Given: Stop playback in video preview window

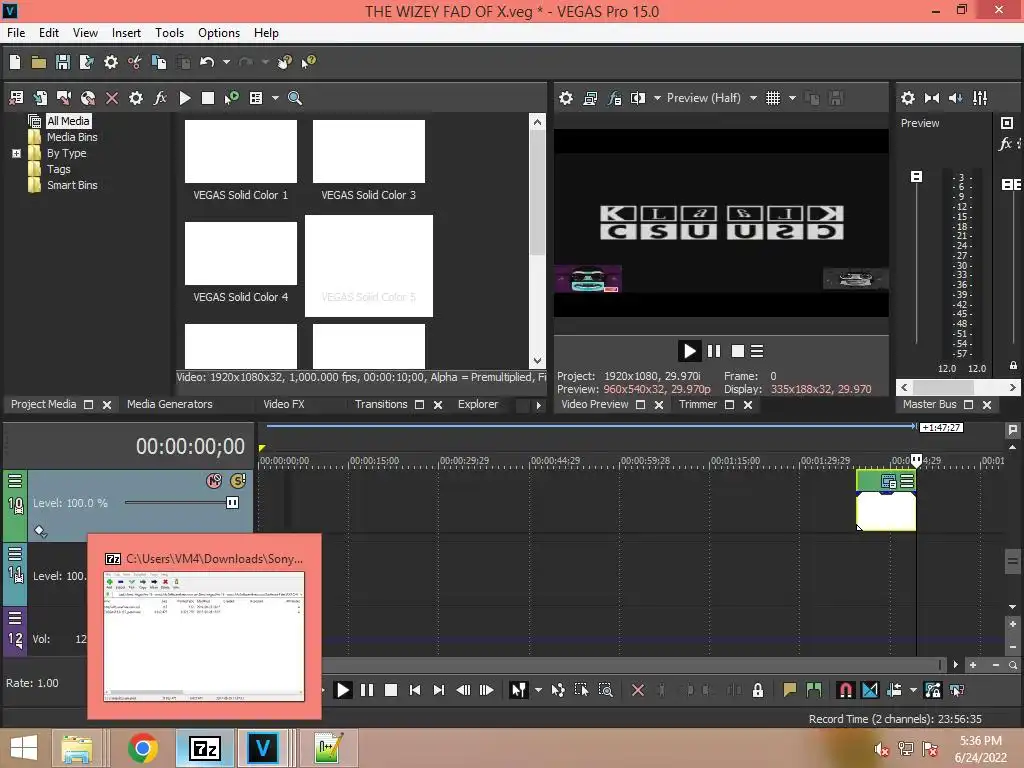Looking at the screenshot, I should [737, 351].
